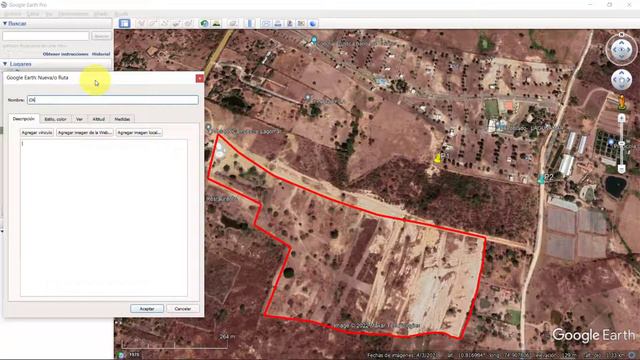Click the Agregar vínculo button
Viewport: 640px width, 360px height.
click(x=37, y=133)
